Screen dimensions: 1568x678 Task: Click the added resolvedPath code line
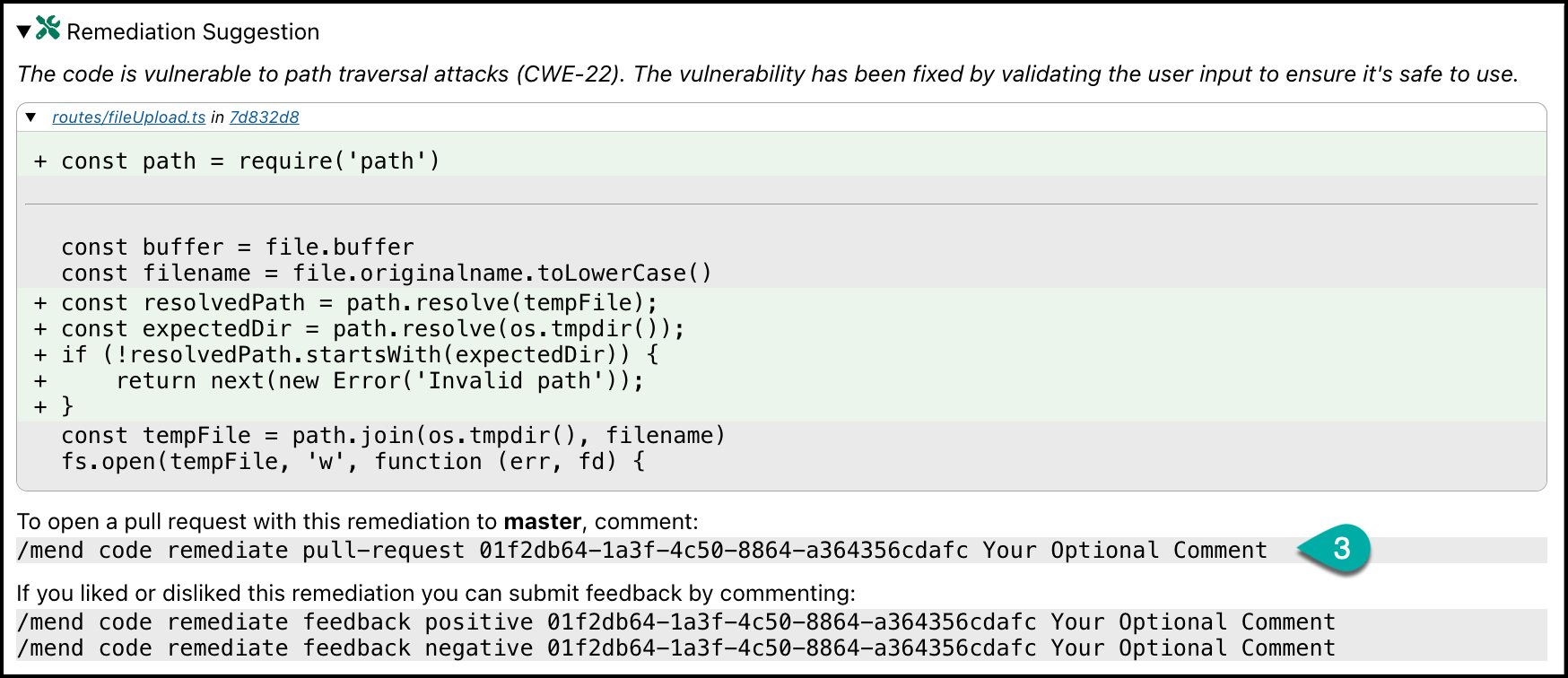pyautogui.click(x=359, y=303)
